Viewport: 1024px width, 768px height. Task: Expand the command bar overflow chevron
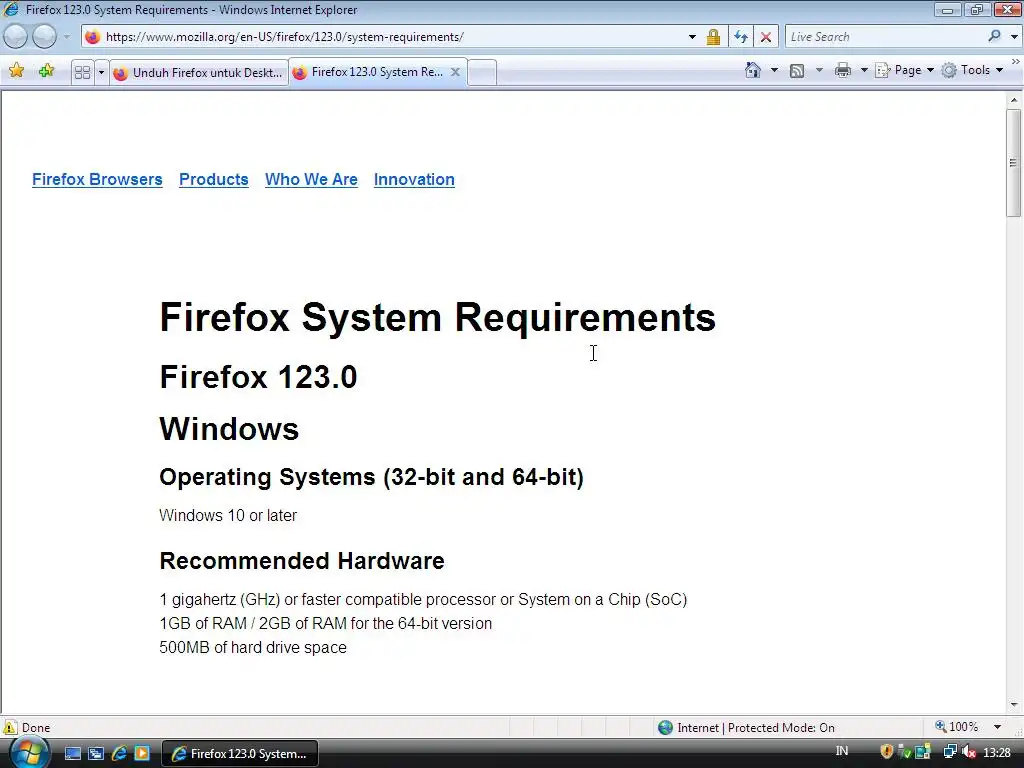(x=1016, y=61)
